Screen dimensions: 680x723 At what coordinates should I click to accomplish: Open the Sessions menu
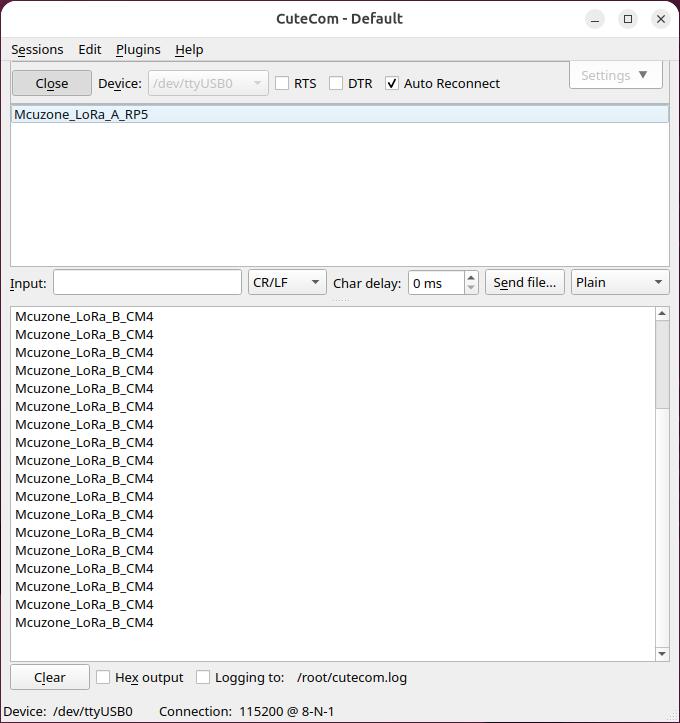tap(37, 49)
